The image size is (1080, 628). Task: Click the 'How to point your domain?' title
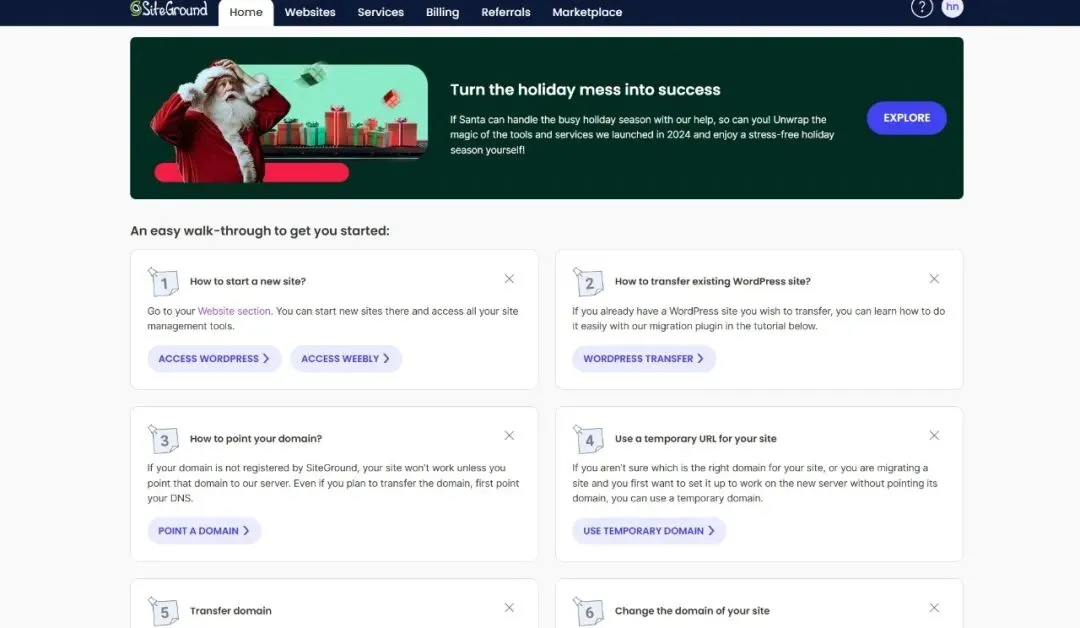pyautogui.click(x=256, y=438)
